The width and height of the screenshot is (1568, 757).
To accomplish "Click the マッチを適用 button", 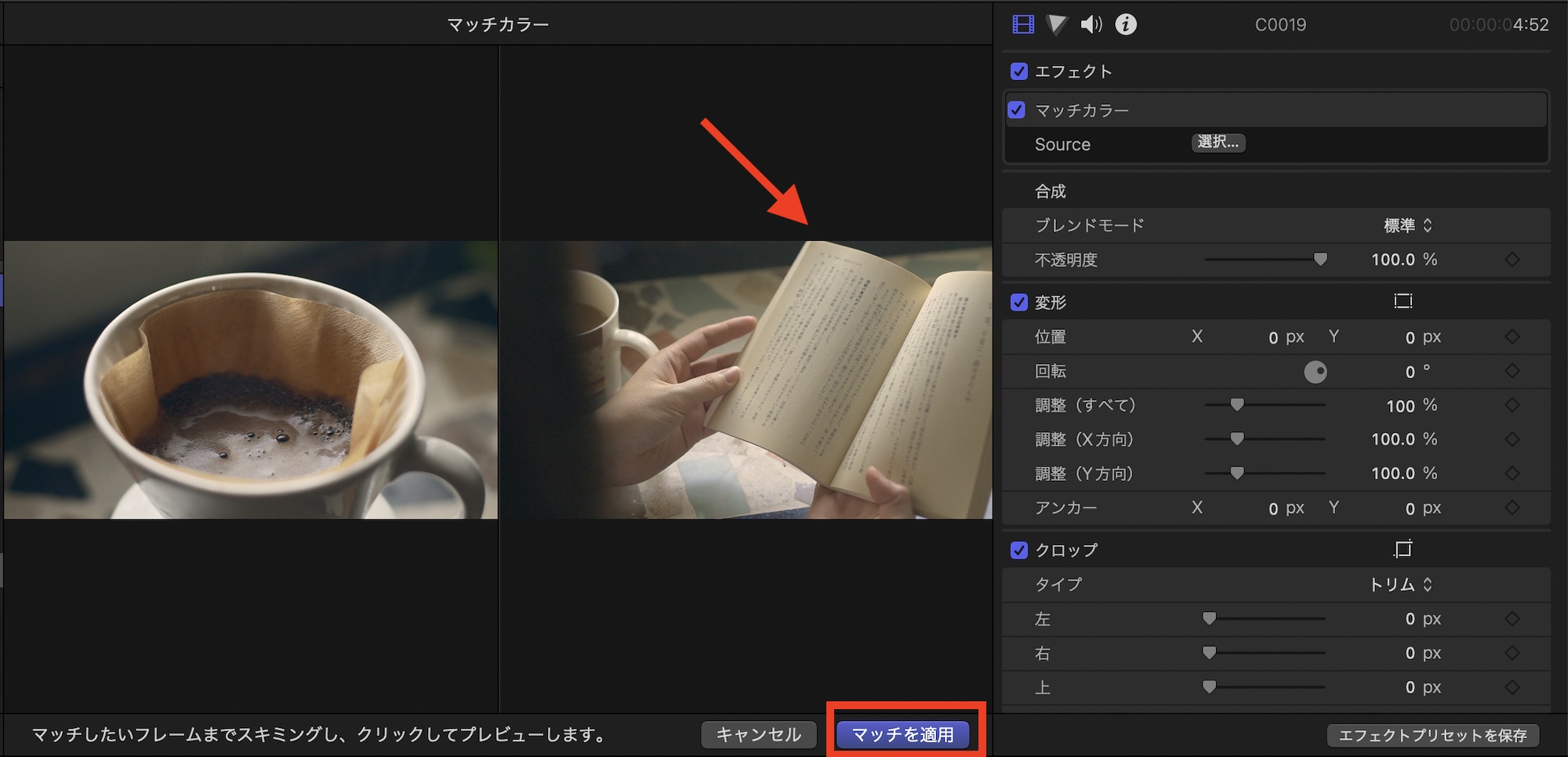I will (903, 735).
